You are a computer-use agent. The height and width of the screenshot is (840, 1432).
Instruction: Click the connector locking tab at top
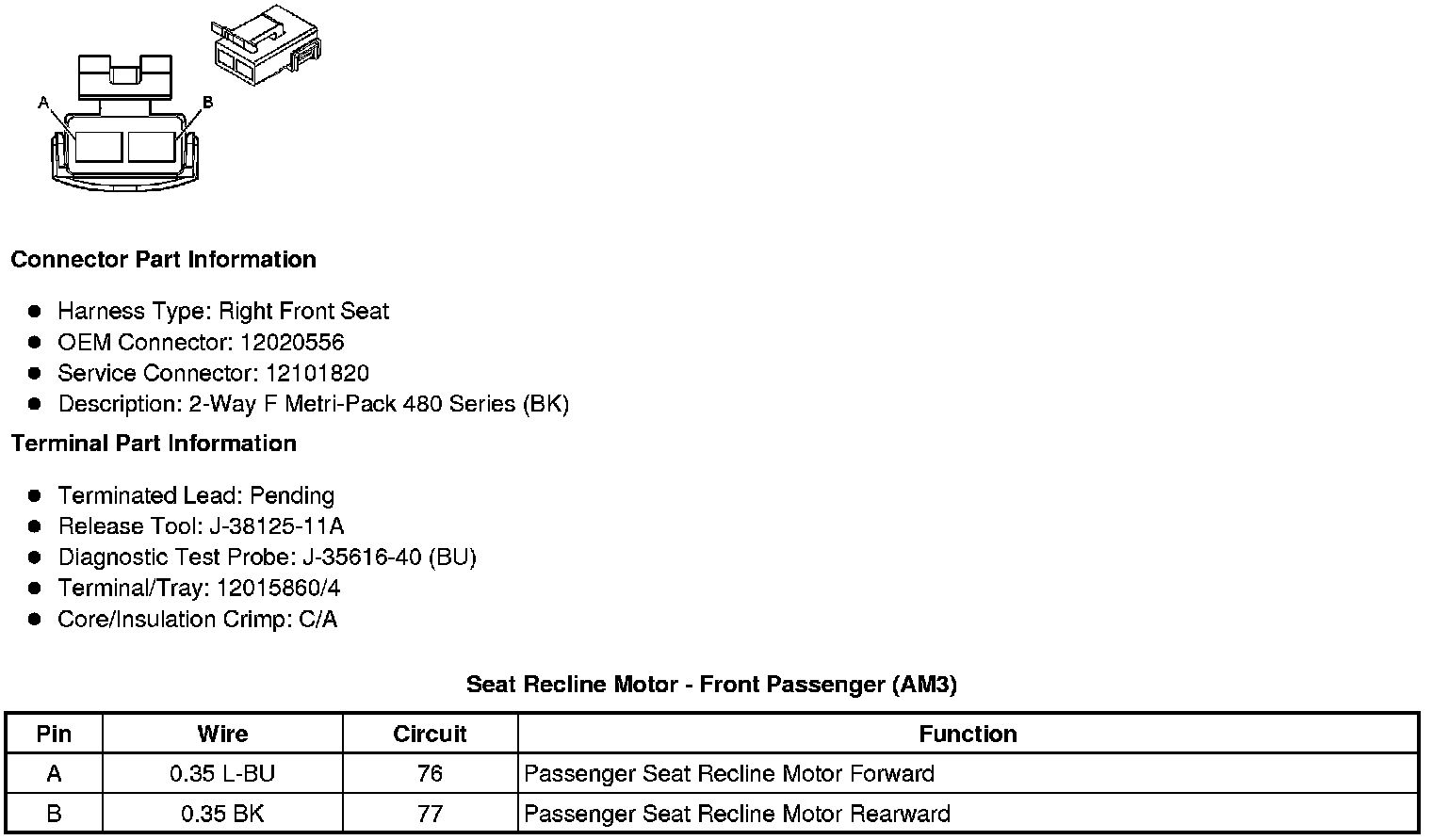coord(125,75)
